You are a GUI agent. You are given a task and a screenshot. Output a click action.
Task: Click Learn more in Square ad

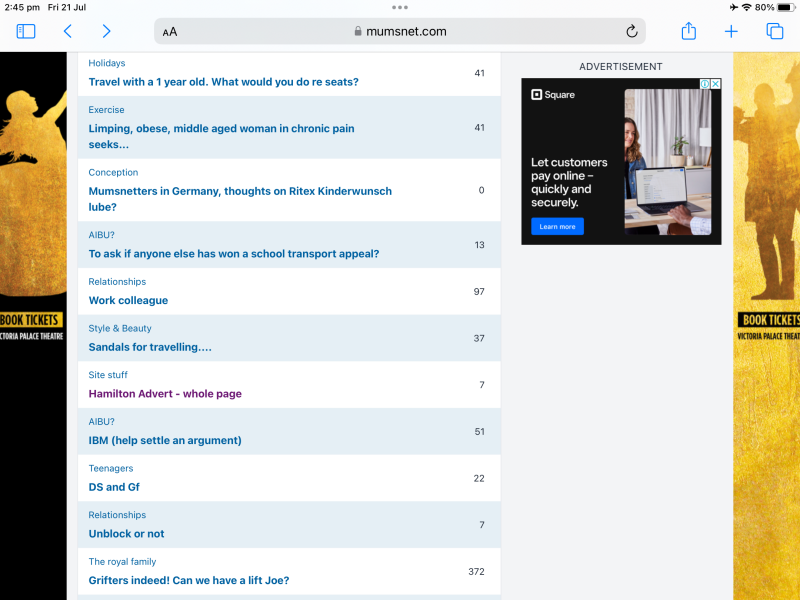click(557, 227)
